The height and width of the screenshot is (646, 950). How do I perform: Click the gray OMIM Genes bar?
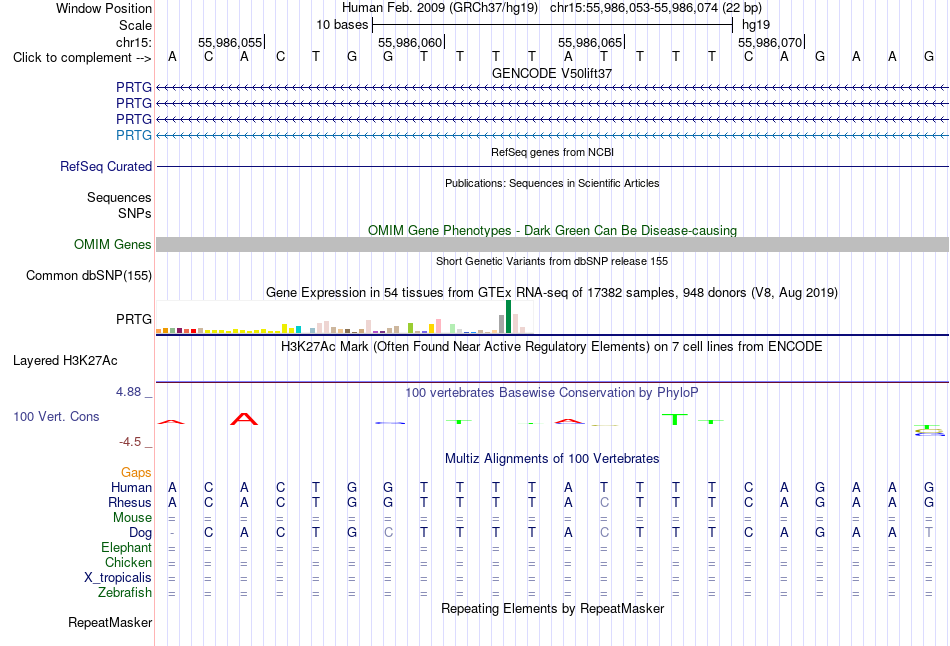(552, 244)
